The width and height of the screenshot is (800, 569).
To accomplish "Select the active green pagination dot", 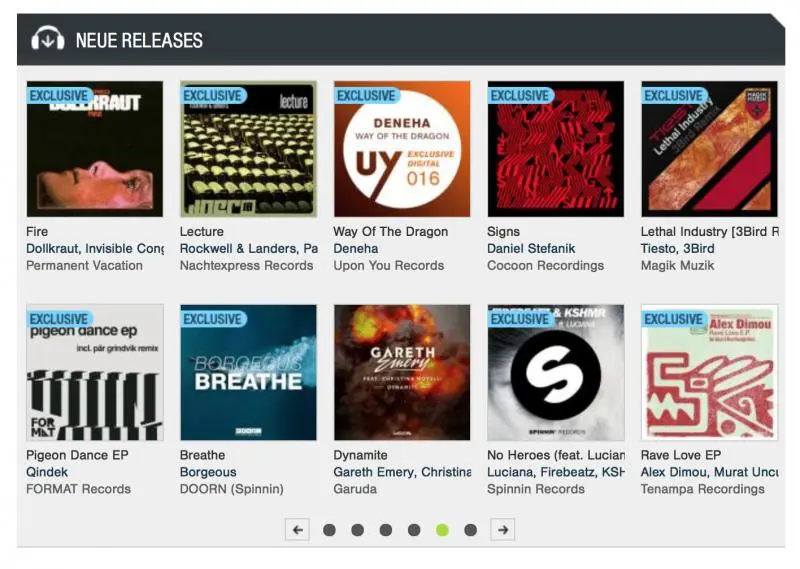I will (x=442, y=530).
